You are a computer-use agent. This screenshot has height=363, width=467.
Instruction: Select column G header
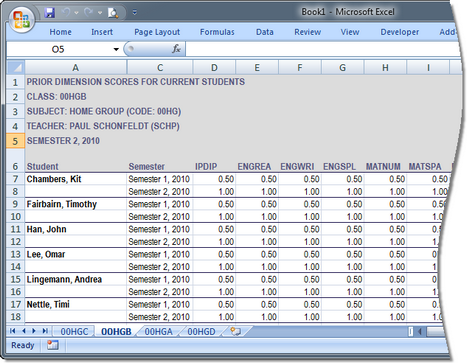342,68
